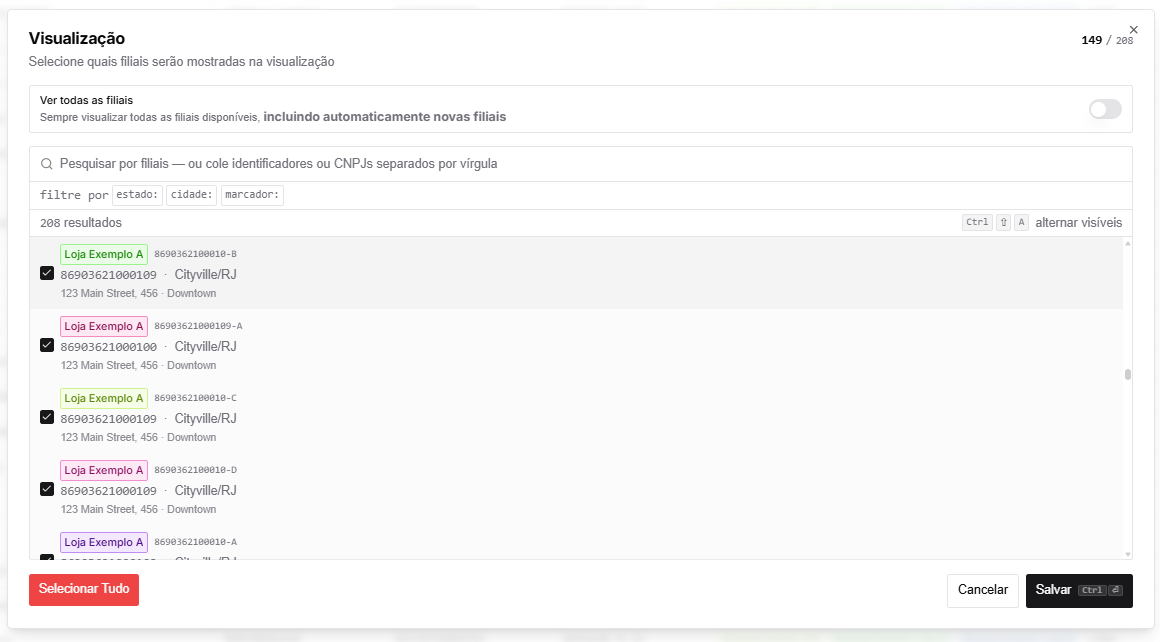1160x642 pixels.
Task: Uncheck the branch 86903621000109-A checkbox
Action: click(47, 345)
